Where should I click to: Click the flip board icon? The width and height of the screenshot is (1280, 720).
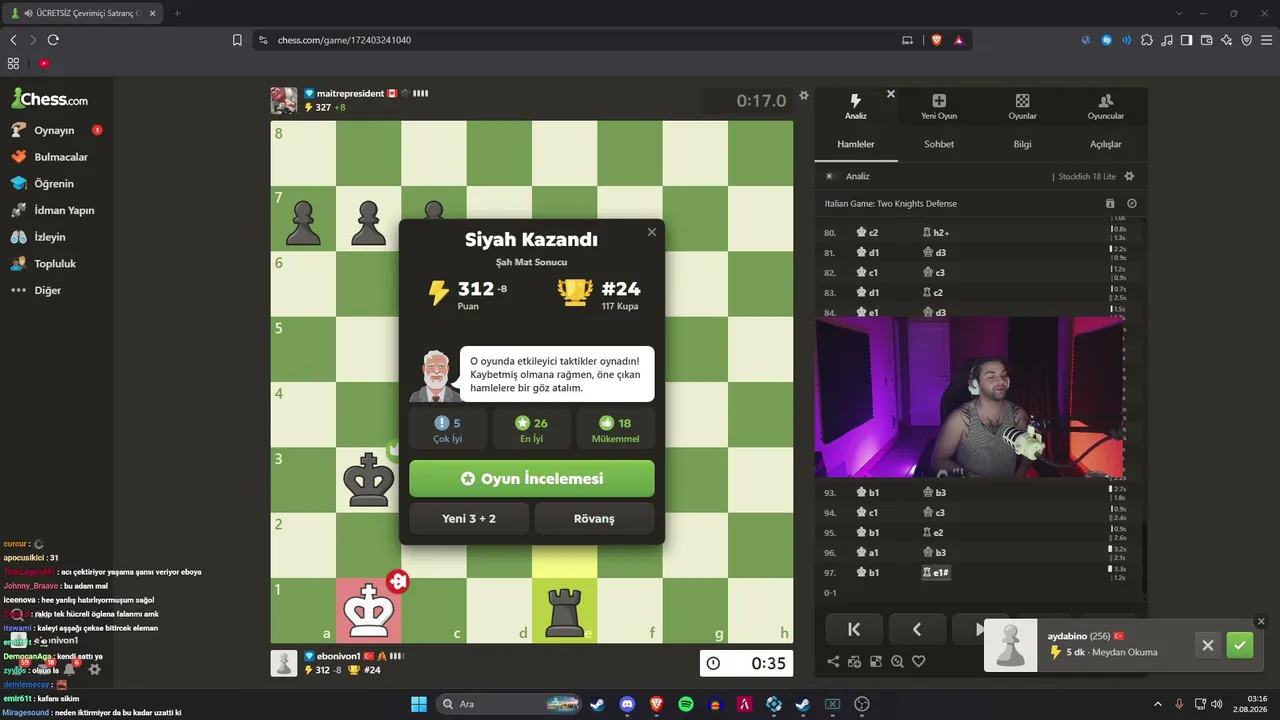(876, 661)
